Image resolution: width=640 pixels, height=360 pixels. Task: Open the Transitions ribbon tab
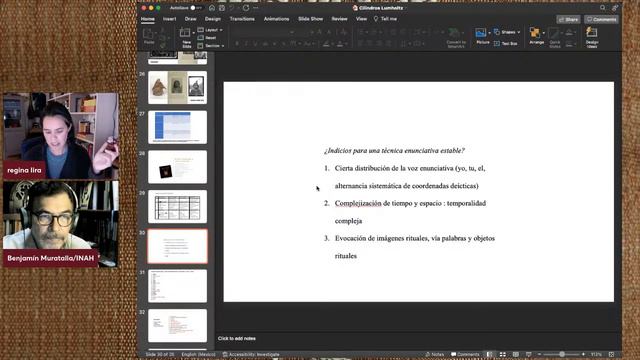click(x=242, y=19)
